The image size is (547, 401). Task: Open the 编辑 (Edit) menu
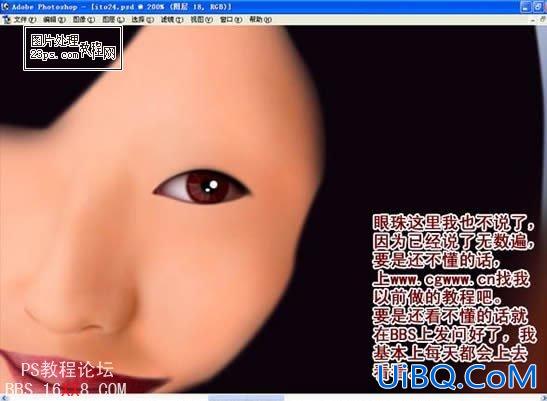[x=54, y=20]
